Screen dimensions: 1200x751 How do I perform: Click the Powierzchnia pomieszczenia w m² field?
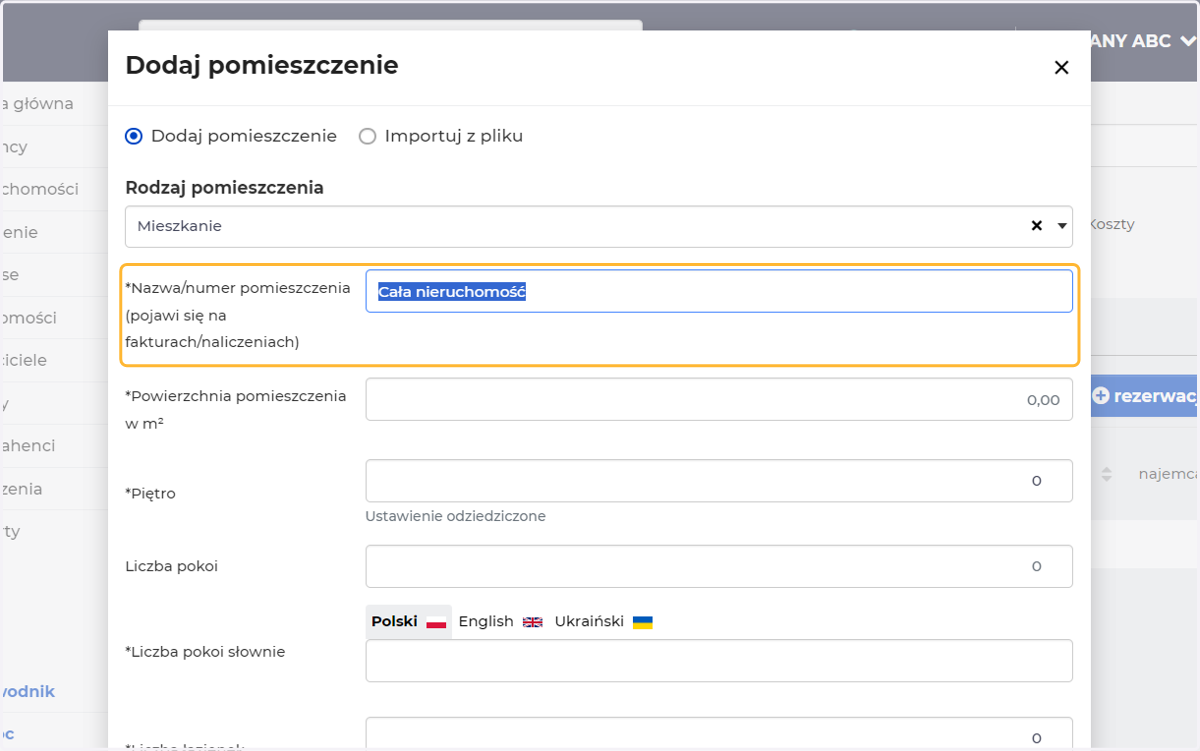pos(719,399)
